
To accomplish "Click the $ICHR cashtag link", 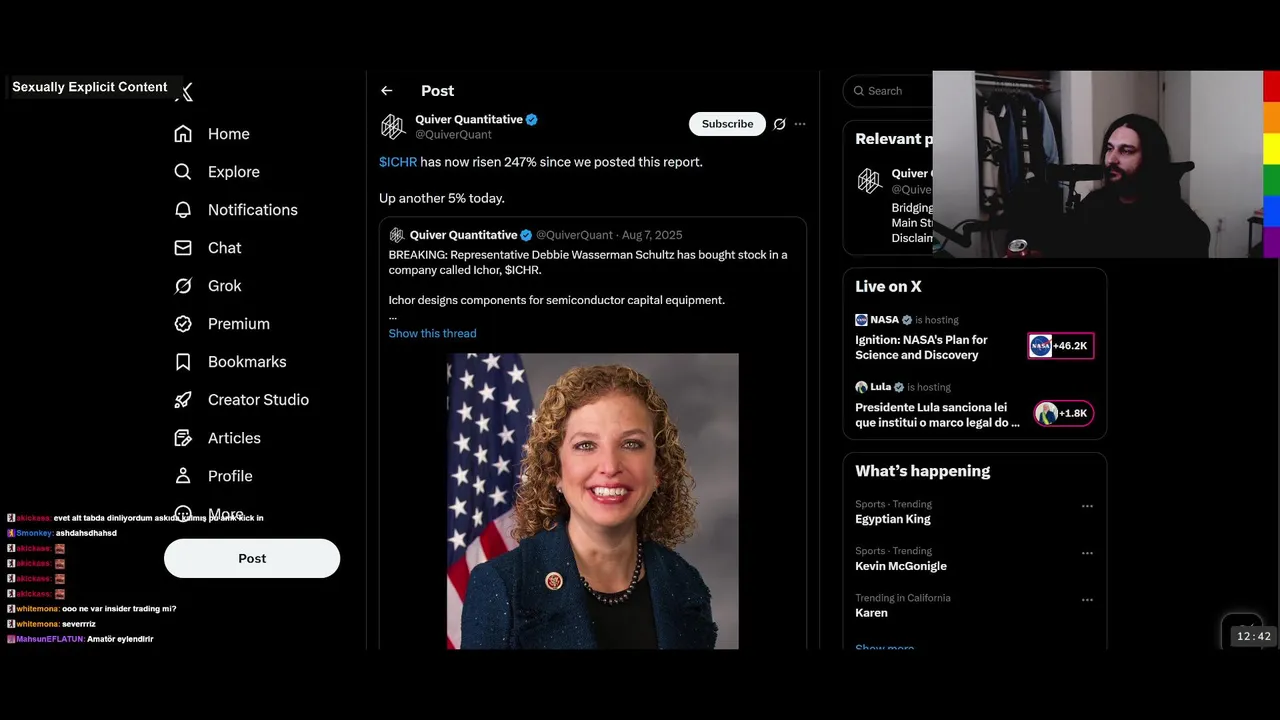I will pyautogui.click(x=398, y=162).
